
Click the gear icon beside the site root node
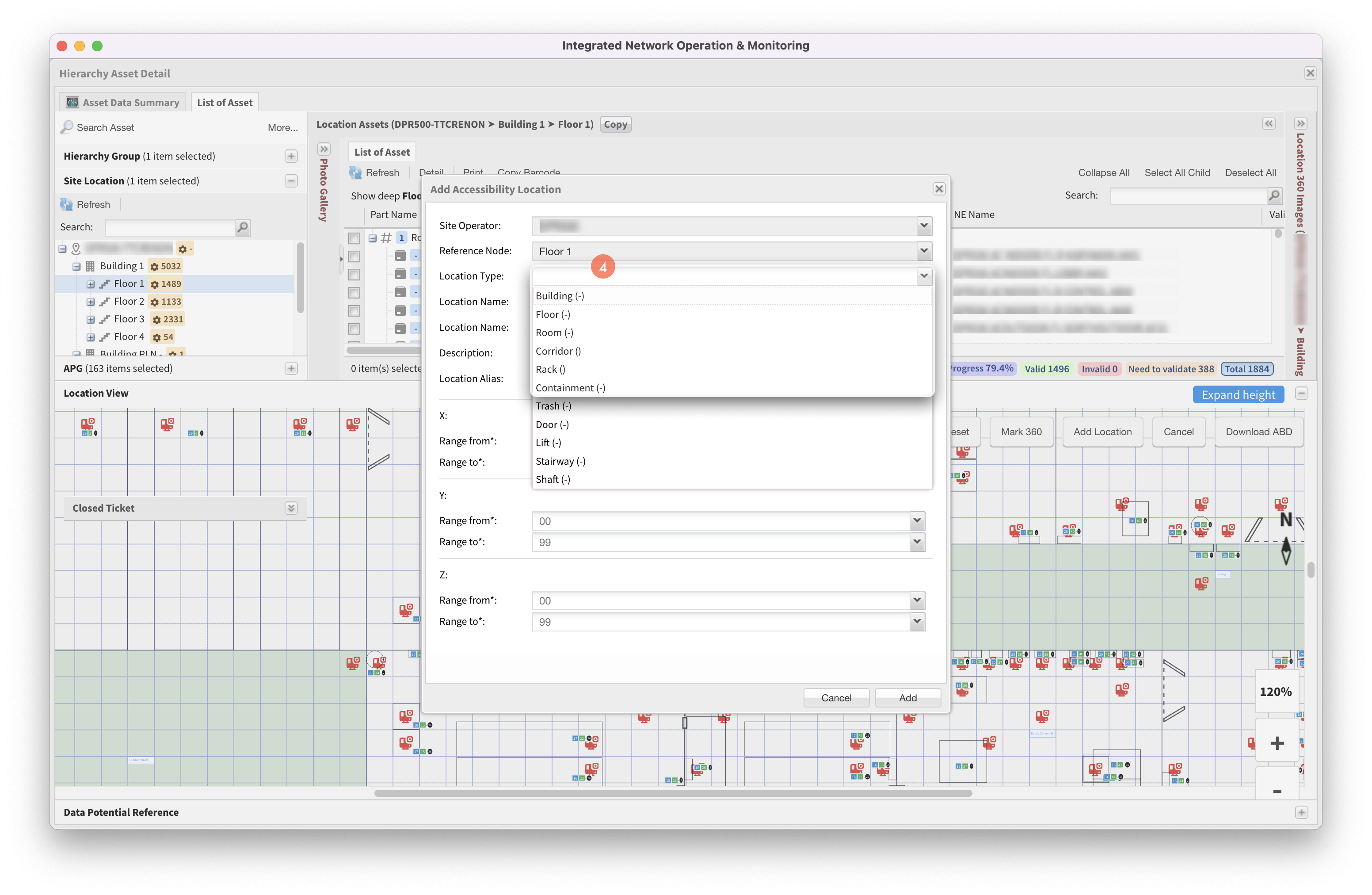point(183,249)
